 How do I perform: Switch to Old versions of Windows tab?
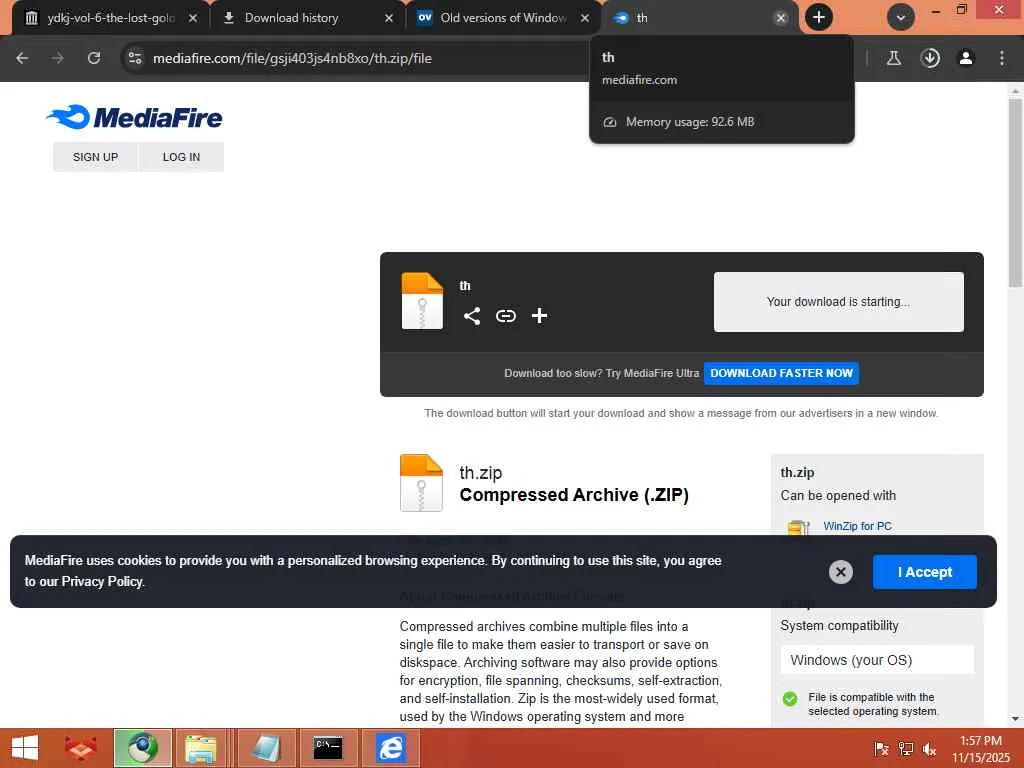pos(503,18)
